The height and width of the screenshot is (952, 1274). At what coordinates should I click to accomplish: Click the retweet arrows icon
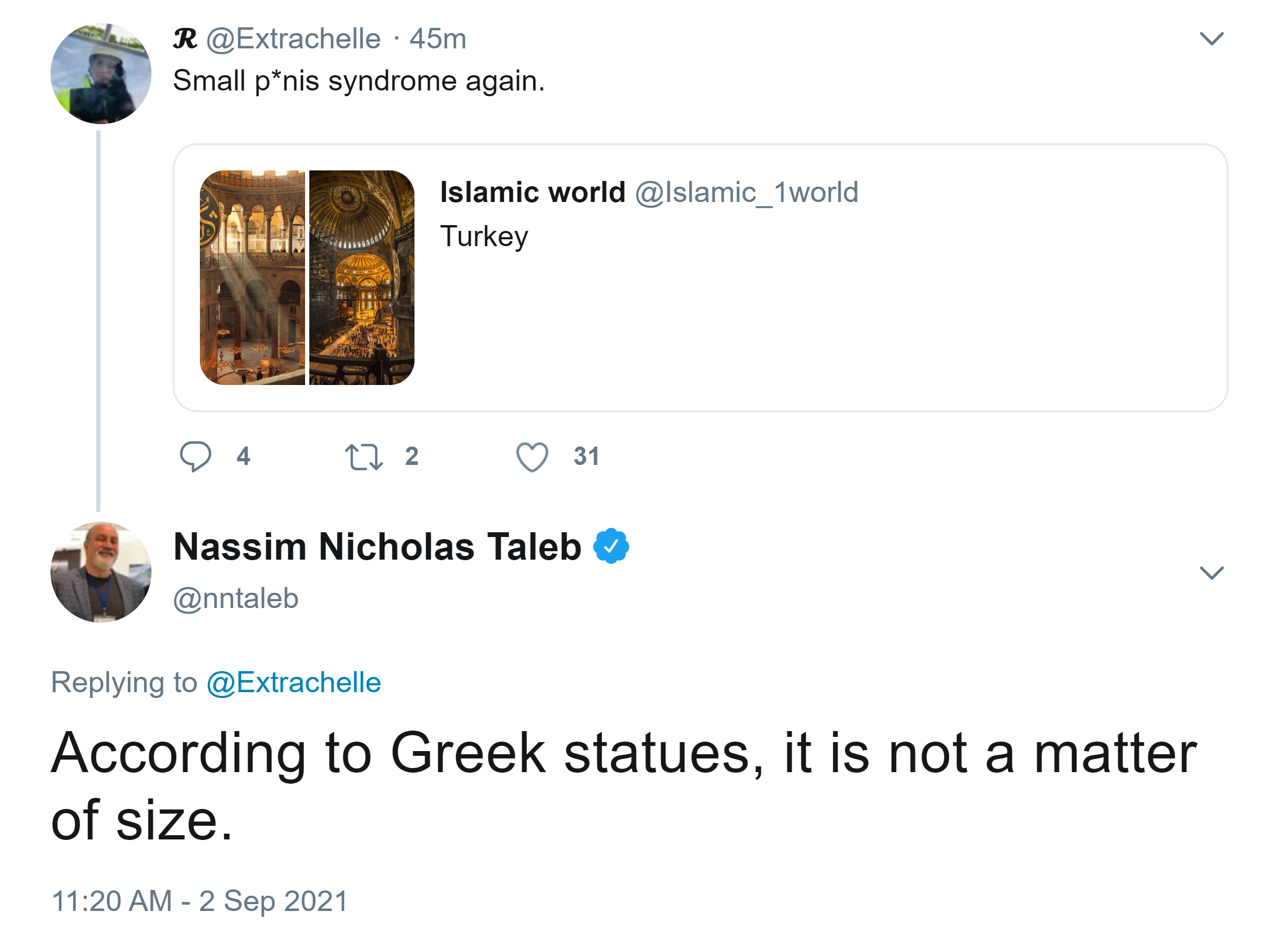click(363, 457)
